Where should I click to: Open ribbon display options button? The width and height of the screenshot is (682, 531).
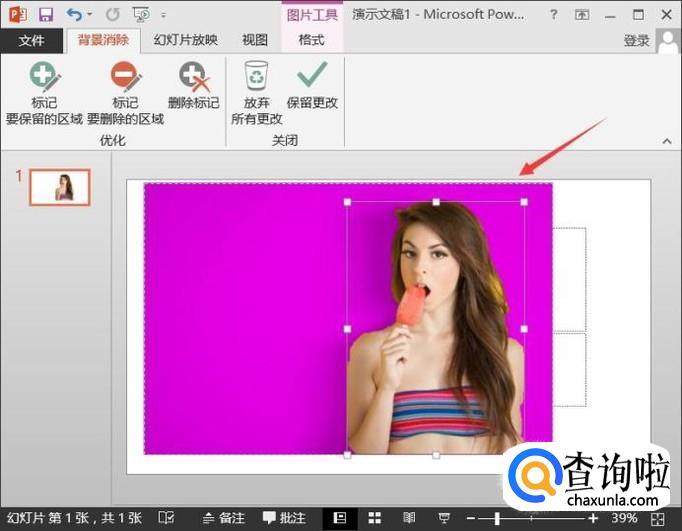(581, 15)
